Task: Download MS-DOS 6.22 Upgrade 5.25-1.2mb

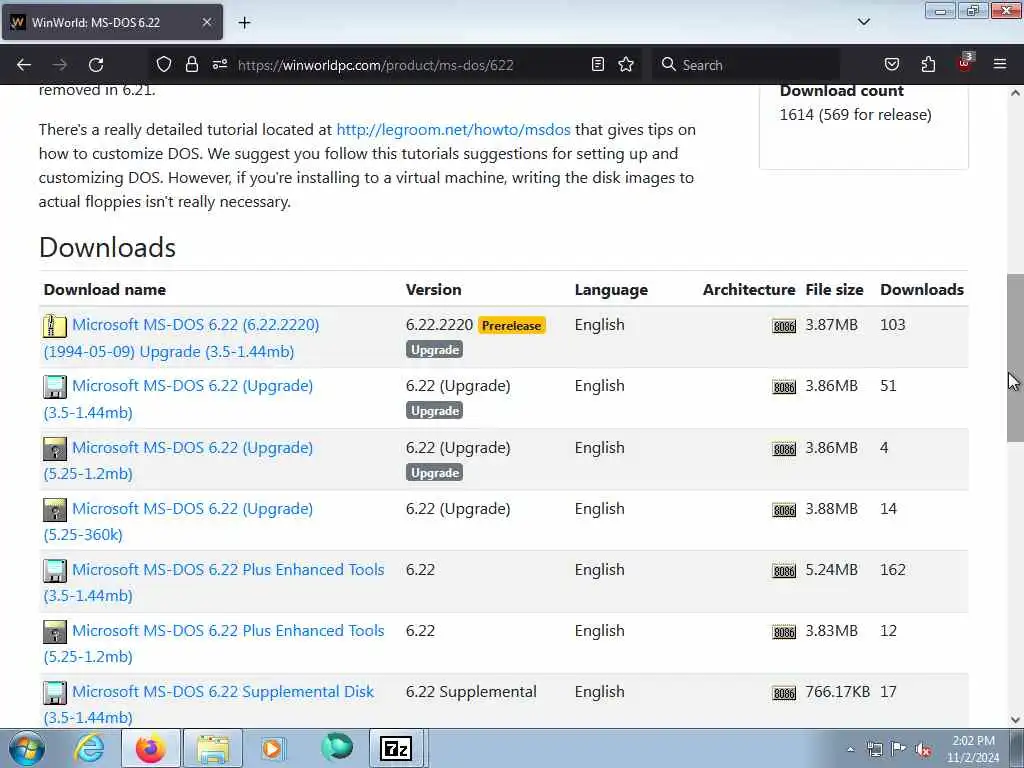Action: (178, 460)
